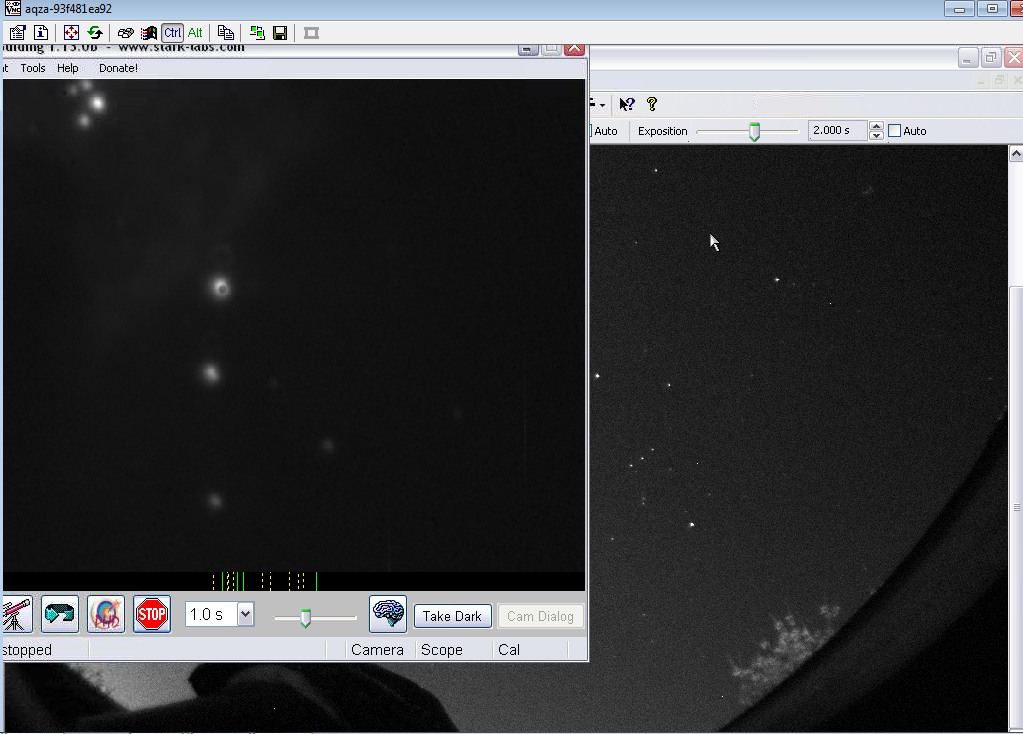Screen dimensions: 1023x734
Task: Open brain advanced settings icon
Action: pos(388,614)
